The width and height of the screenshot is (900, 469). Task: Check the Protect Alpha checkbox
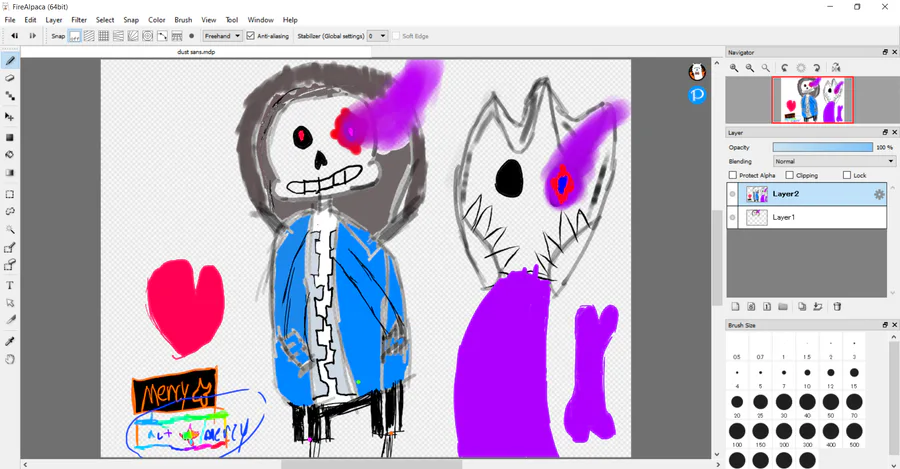[732, 175]
